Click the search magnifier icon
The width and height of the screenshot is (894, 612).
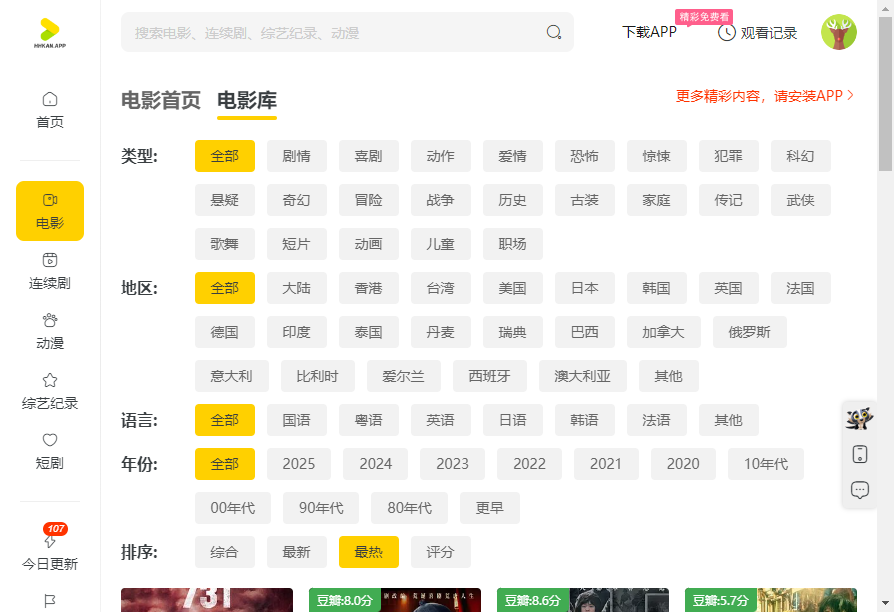pos(554,32)
